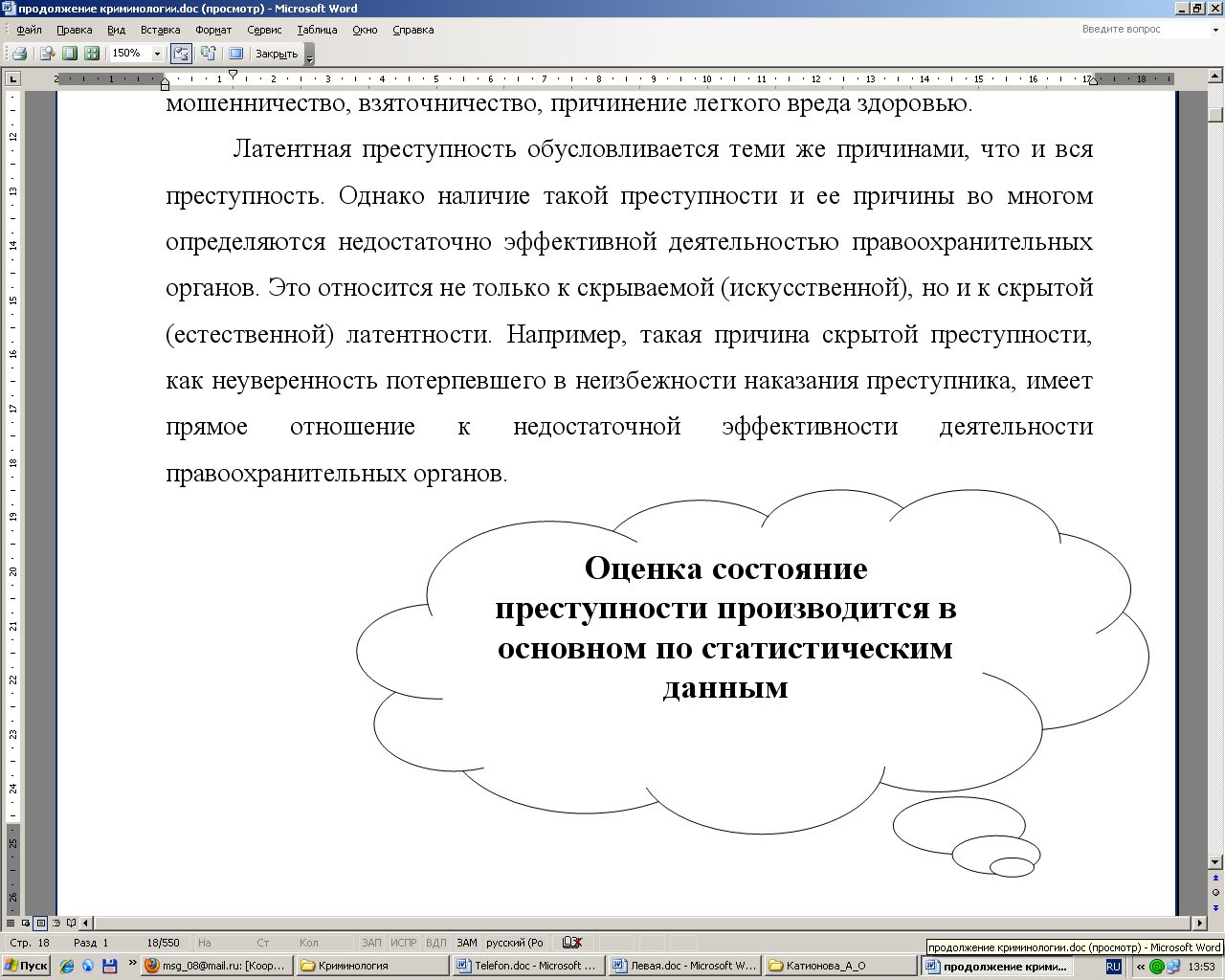The width and height of the screenshot is (1225, 980).
Task: Click the Previous Page double-arrow button
Action: [1216, 877]
